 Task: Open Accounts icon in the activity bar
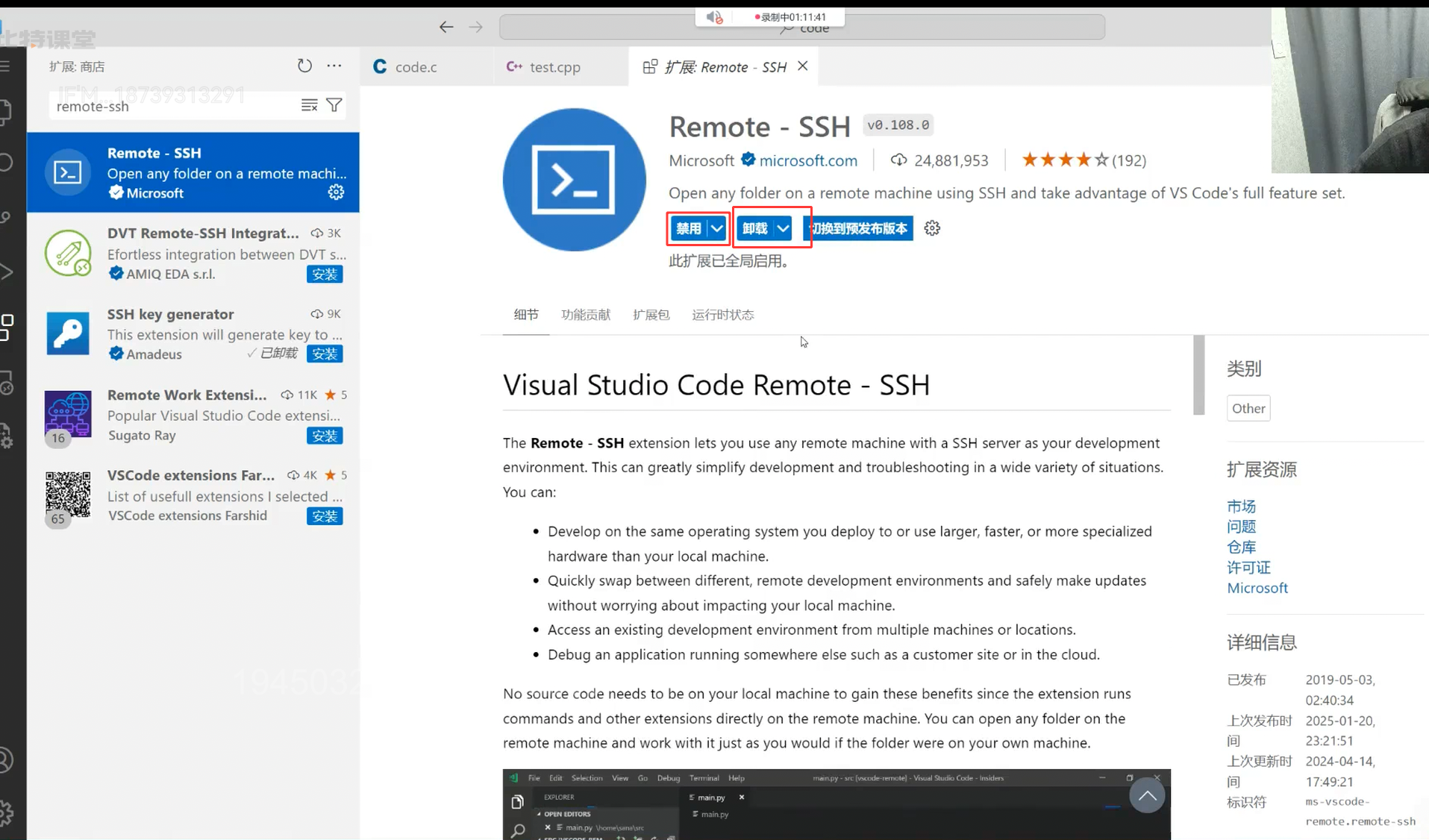click(x=6, y=760)
